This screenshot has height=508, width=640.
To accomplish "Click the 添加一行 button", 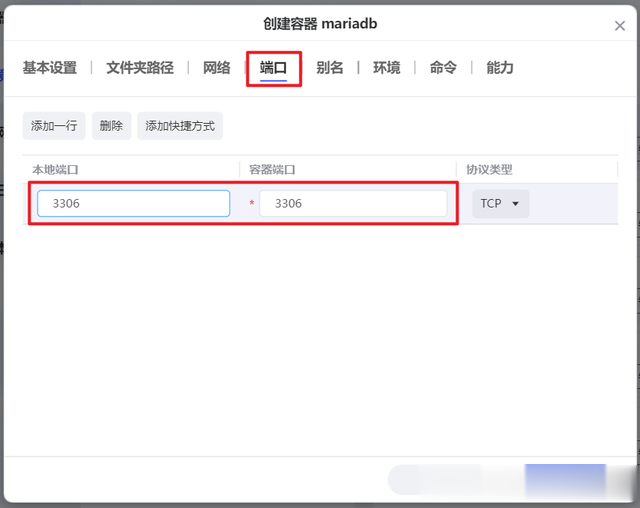I will coord(54,126).
